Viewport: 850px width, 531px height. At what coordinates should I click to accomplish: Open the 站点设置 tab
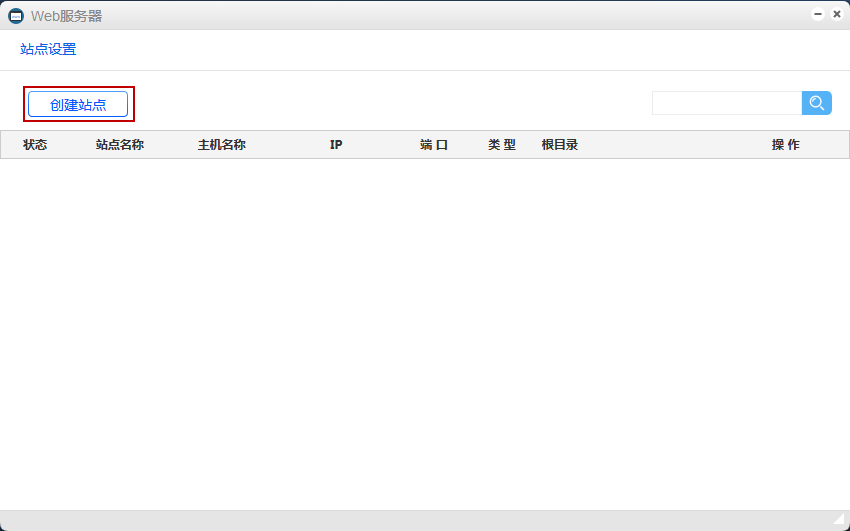48,49
